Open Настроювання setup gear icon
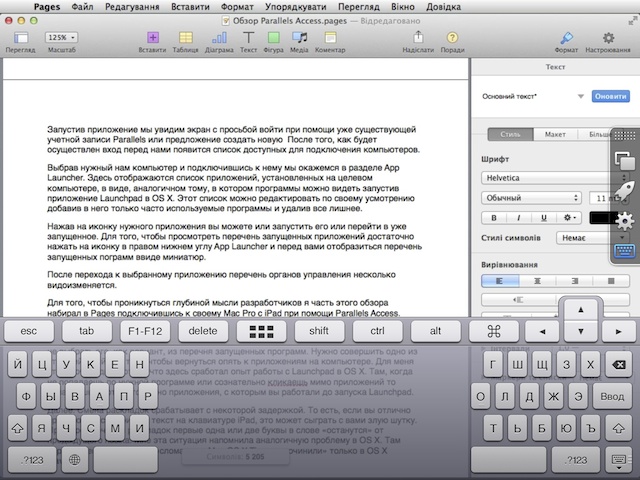640x480 pixels. tap(608, 38)
